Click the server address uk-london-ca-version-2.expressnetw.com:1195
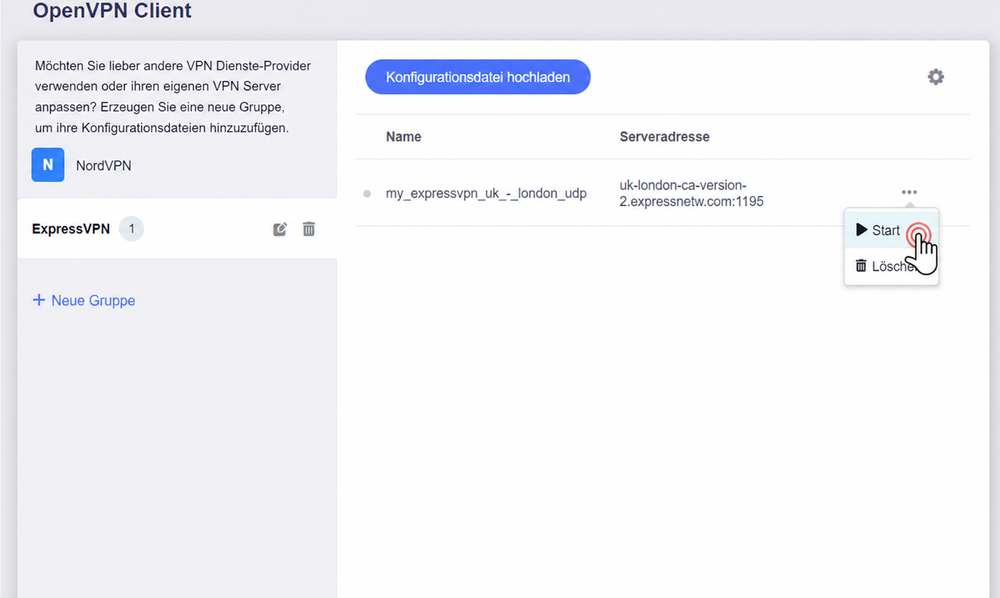Image resolution: width=1000 pixels, height=598 pixels. click(x=691, y=193)
